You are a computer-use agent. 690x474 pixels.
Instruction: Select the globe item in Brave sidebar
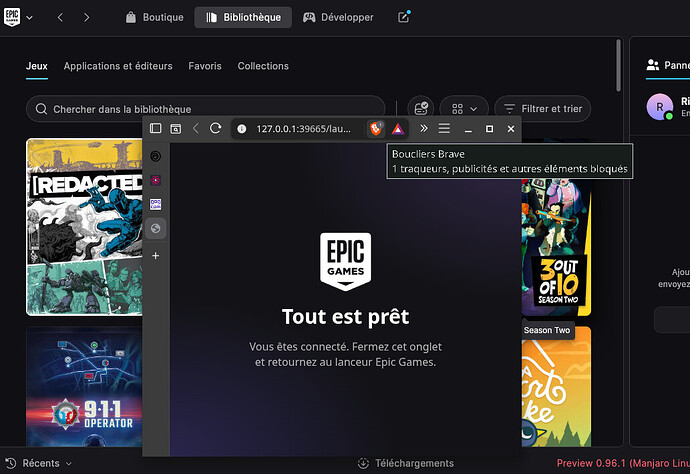pos(155,228)
